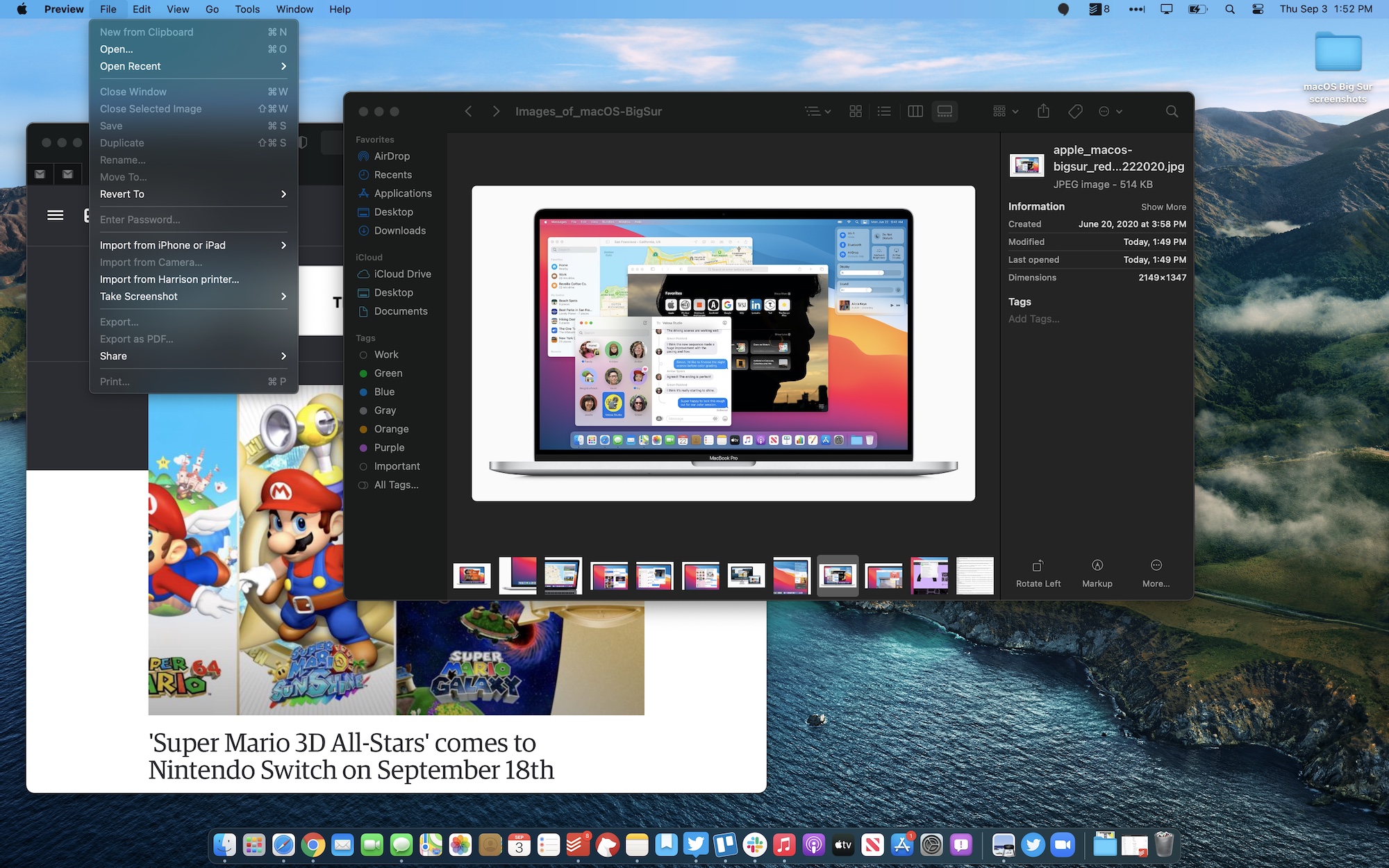Select the apple_macos_bigsur thumbnail in filmstrip
Screen dimensions: 1389x868
pos(838,575)
